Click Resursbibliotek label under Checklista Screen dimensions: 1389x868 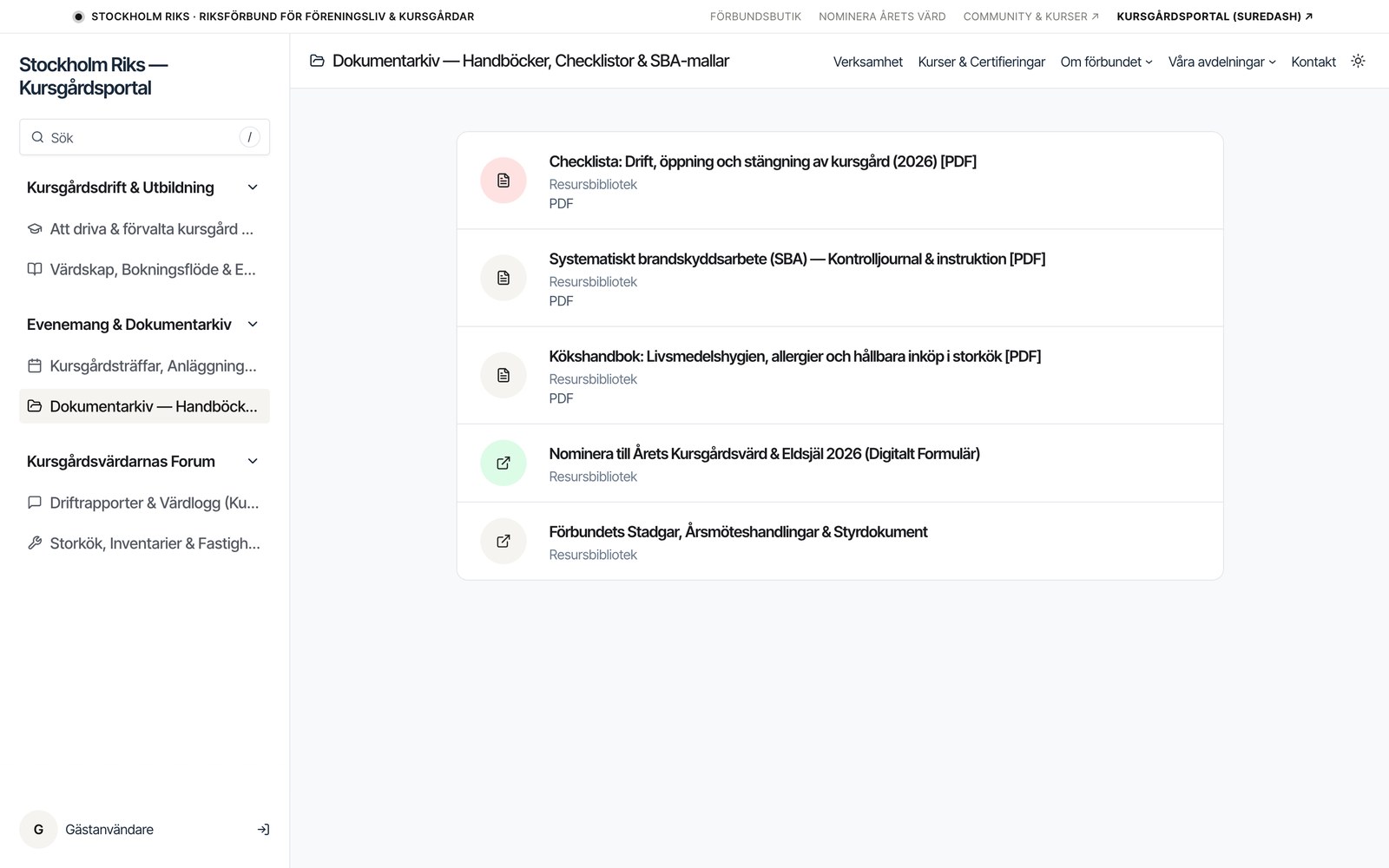593,184
